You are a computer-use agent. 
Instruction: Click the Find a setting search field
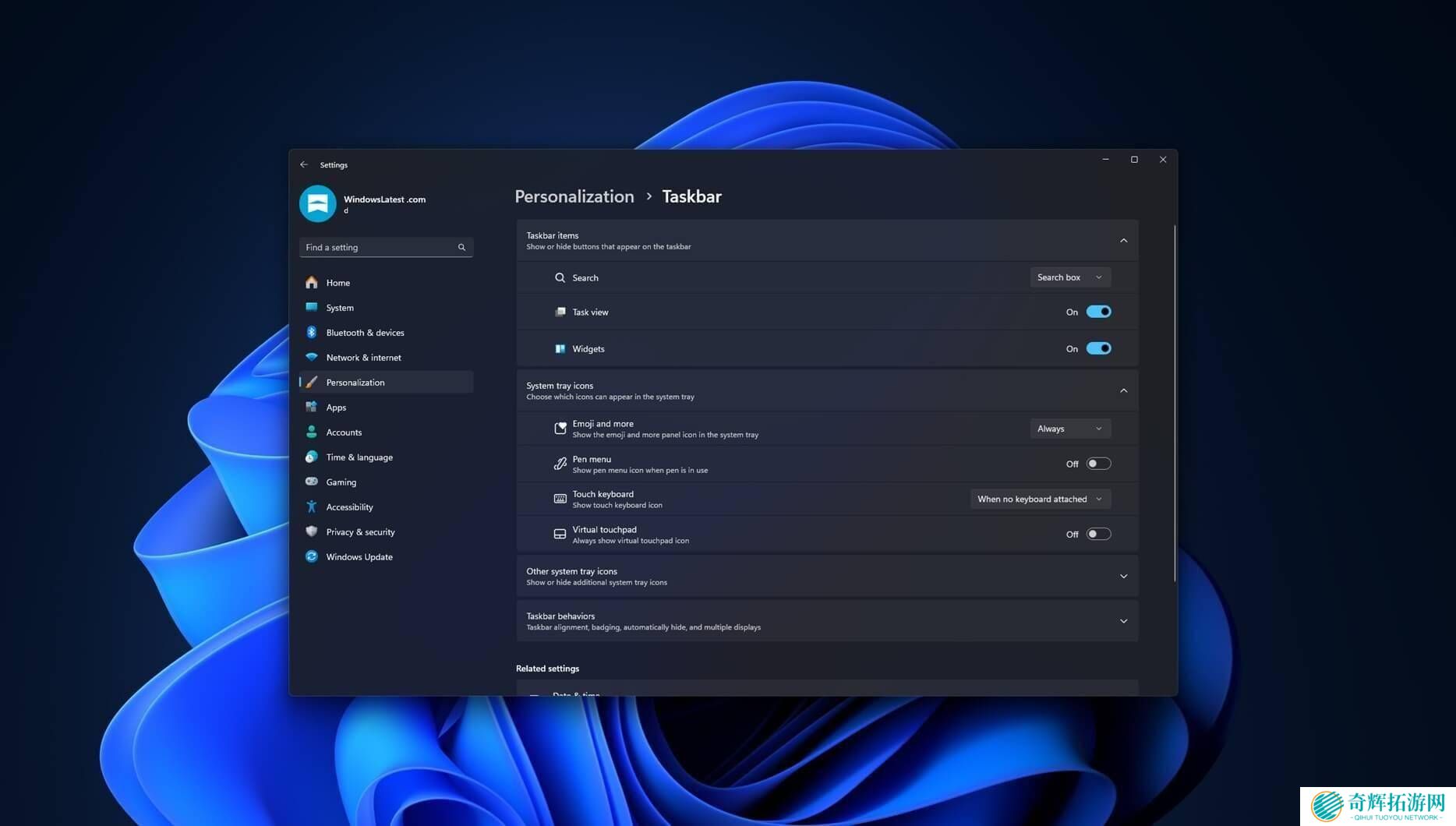point(378,247)
